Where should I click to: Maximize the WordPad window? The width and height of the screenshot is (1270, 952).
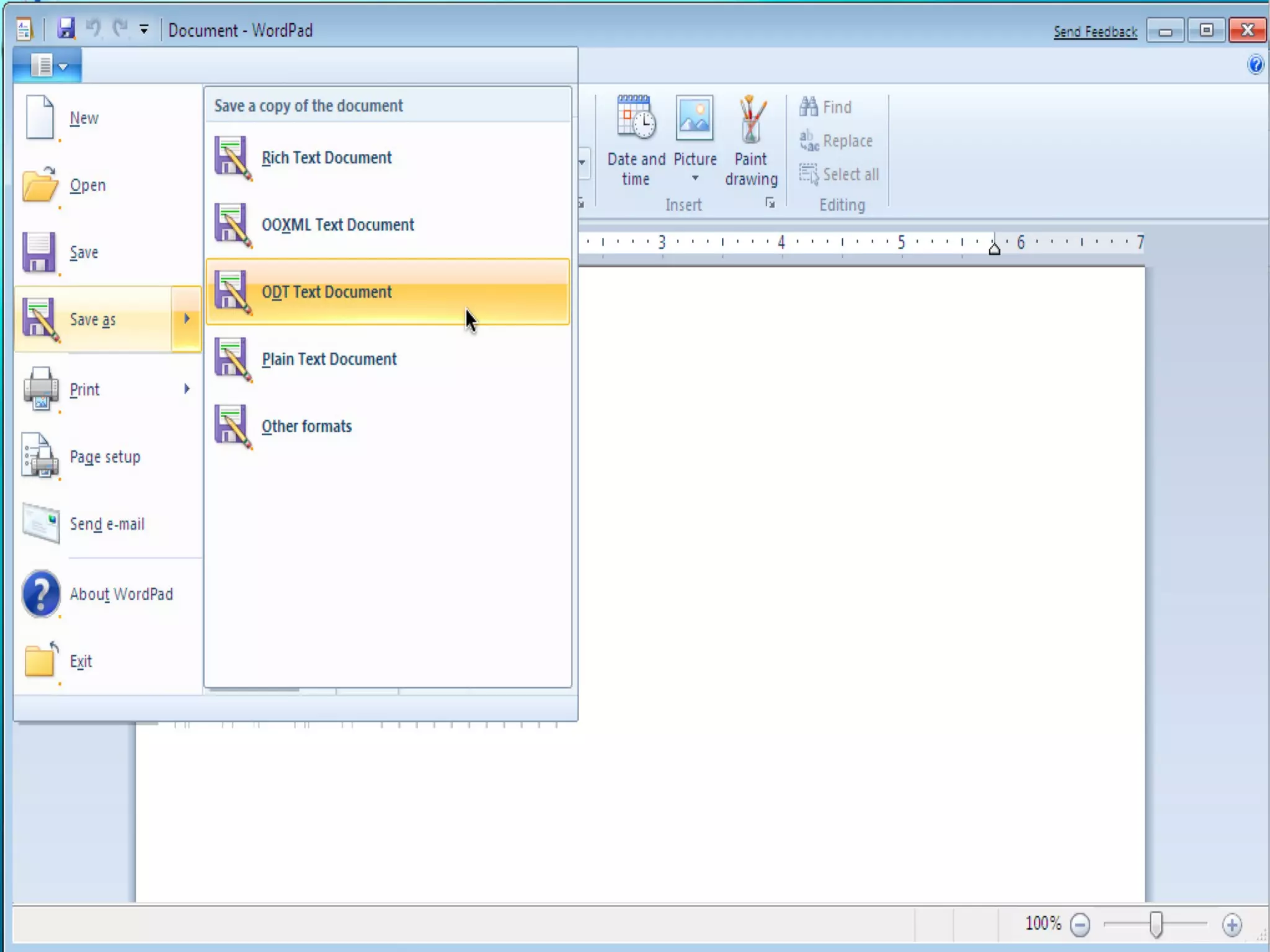tap(1206, 30)
